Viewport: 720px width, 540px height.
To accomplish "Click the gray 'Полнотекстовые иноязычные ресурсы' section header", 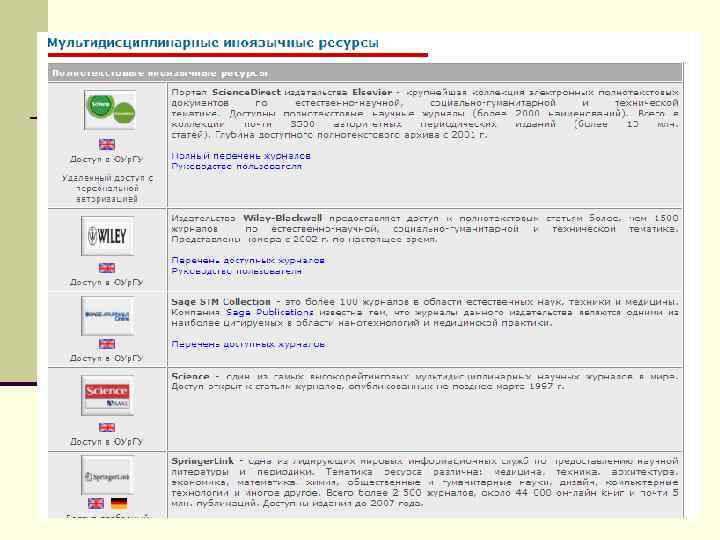I will 365,73.
